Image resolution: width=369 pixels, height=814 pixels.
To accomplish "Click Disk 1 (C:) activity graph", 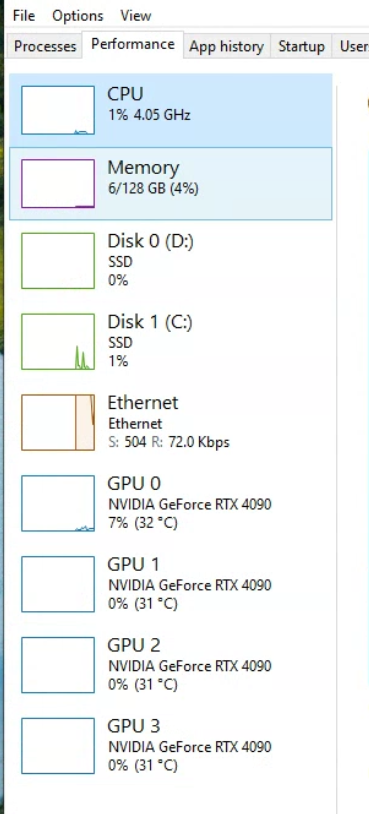I will 58,342.
